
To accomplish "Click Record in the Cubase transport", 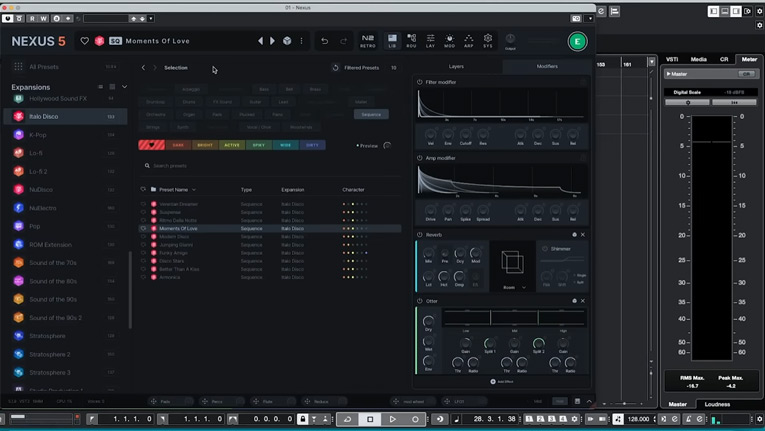I will pos(415,419).
